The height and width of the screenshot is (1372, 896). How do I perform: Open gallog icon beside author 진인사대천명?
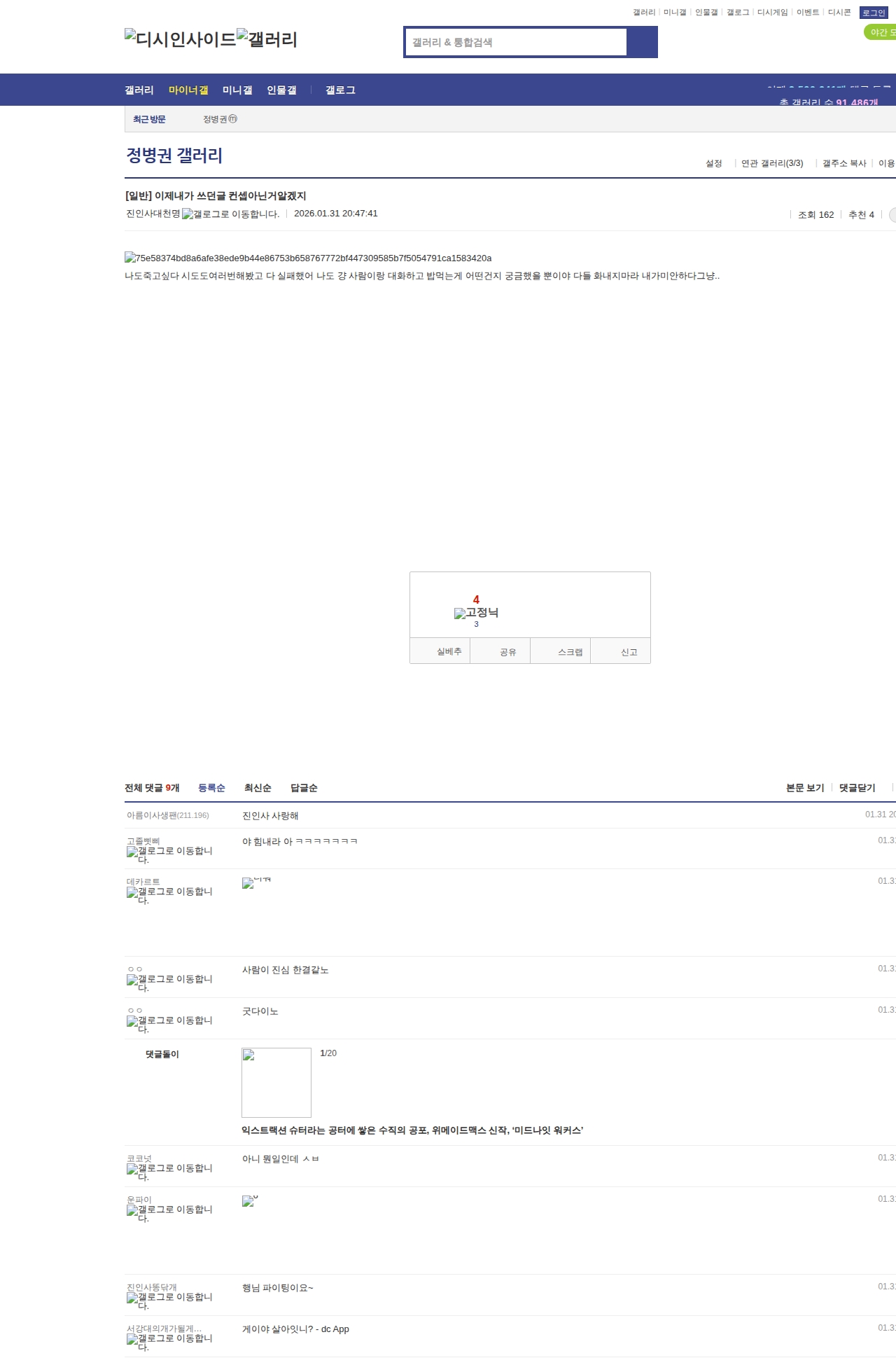pos(230,214)
